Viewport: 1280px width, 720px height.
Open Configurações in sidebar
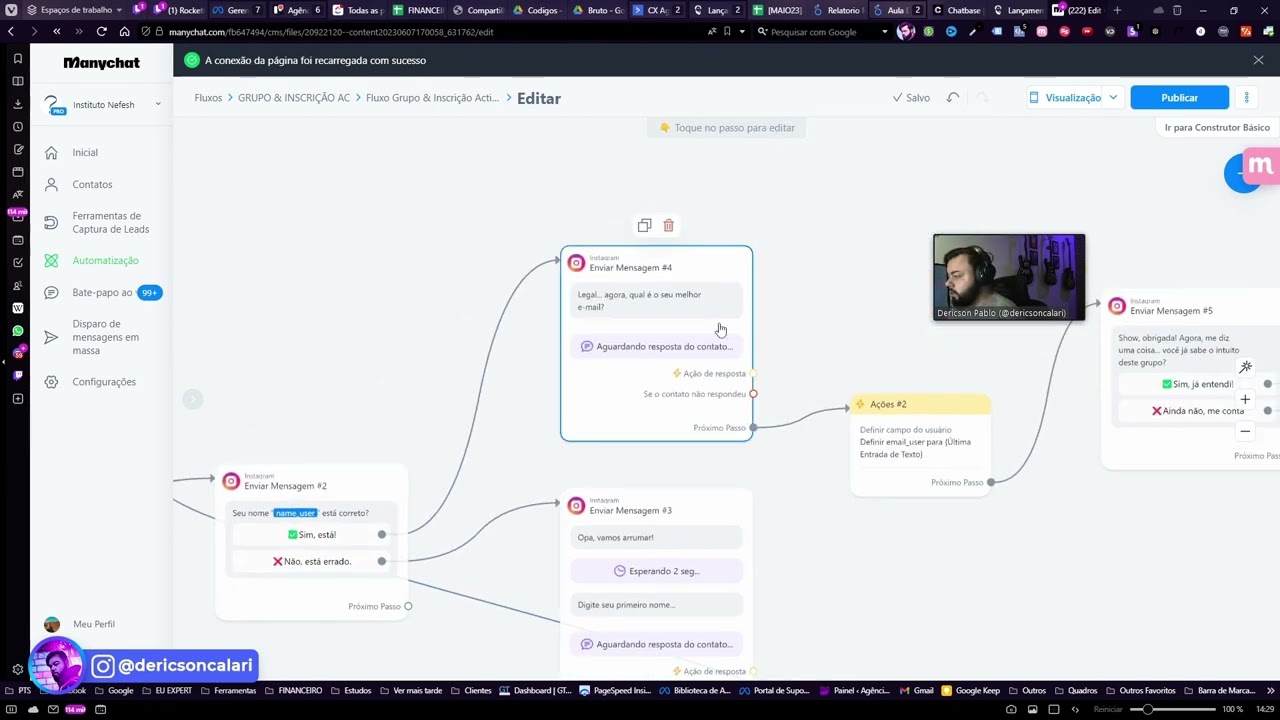(x=103, y=382)
